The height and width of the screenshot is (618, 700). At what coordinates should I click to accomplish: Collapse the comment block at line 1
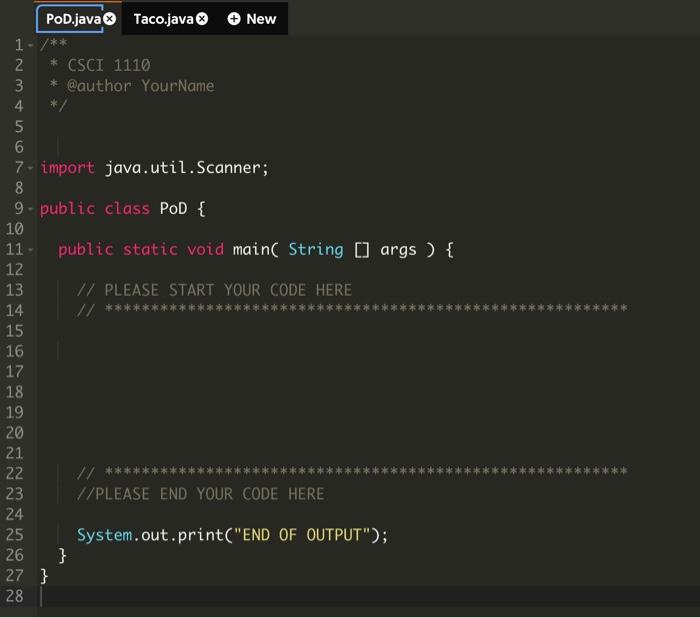(x=30, y=45)
